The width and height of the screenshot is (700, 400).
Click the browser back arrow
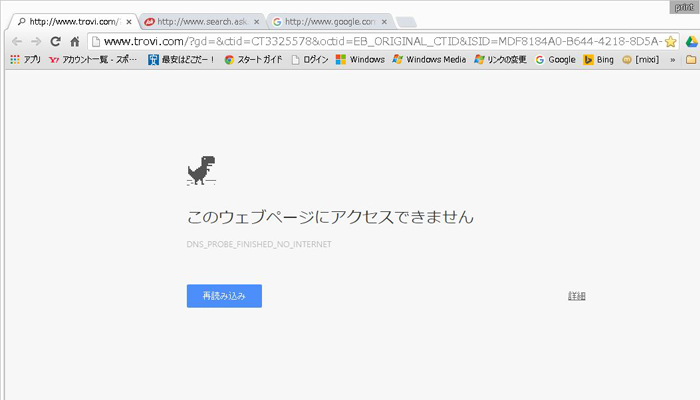[17, 42]
